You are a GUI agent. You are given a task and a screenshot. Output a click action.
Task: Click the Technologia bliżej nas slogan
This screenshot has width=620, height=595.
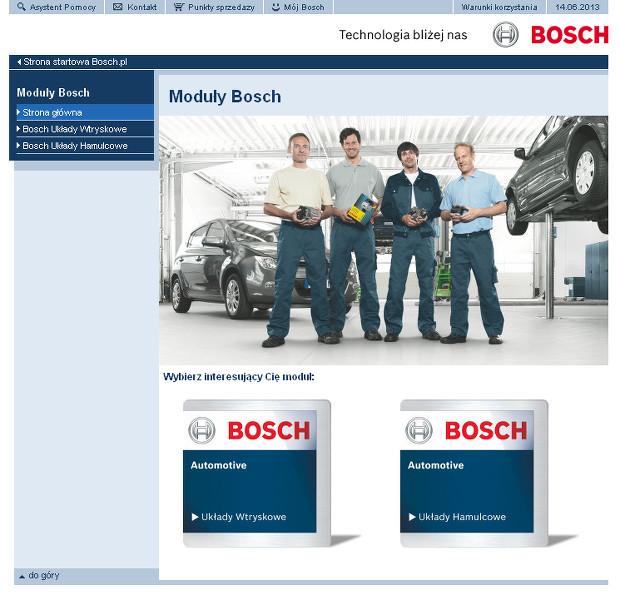tap(403, 35)
